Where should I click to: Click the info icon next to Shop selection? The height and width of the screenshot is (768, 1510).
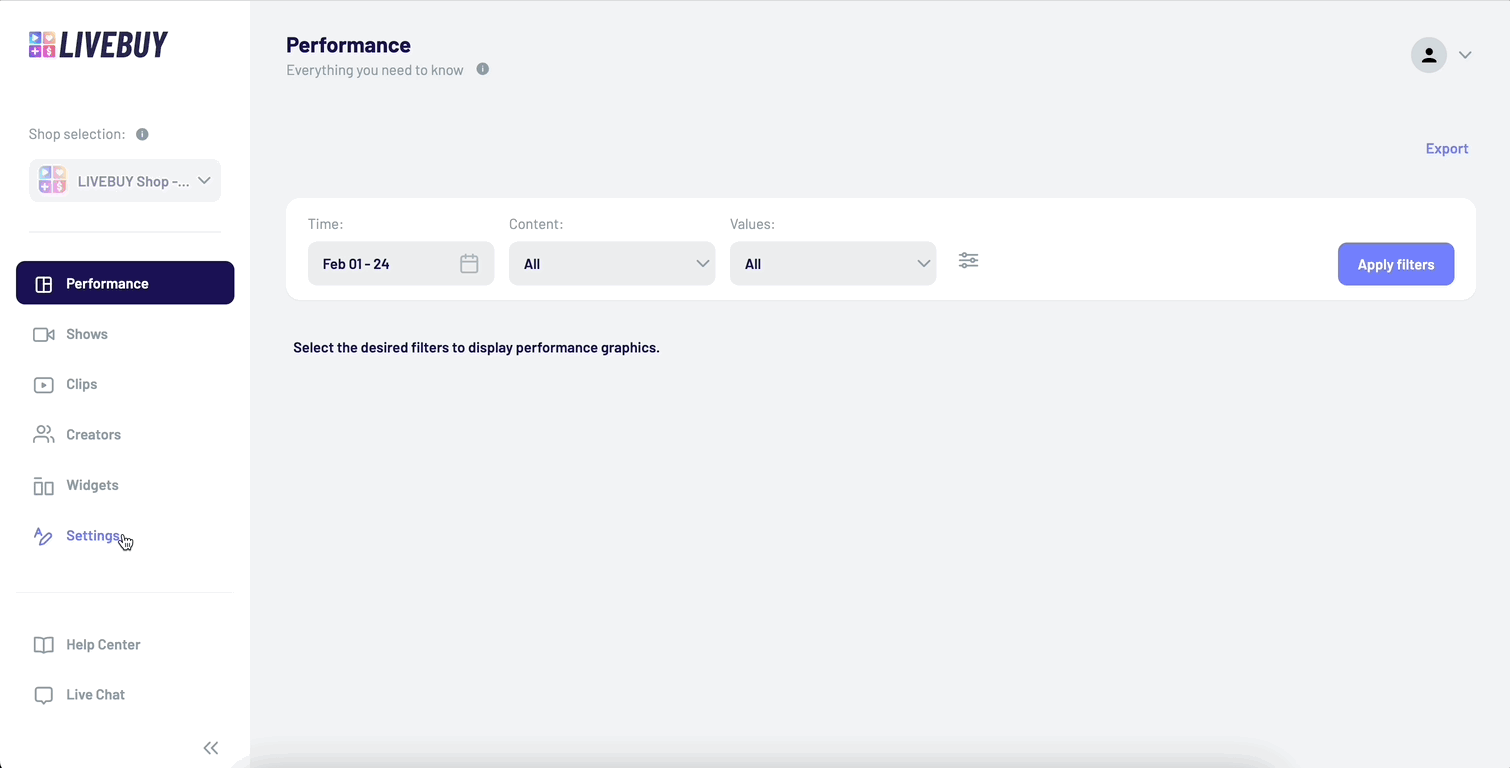click(141, 134)
